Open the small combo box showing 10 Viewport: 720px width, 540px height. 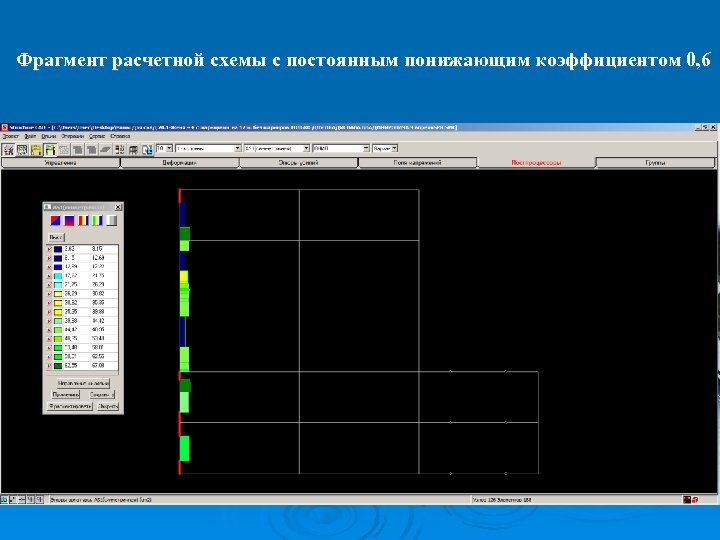[x=164, y=148]
